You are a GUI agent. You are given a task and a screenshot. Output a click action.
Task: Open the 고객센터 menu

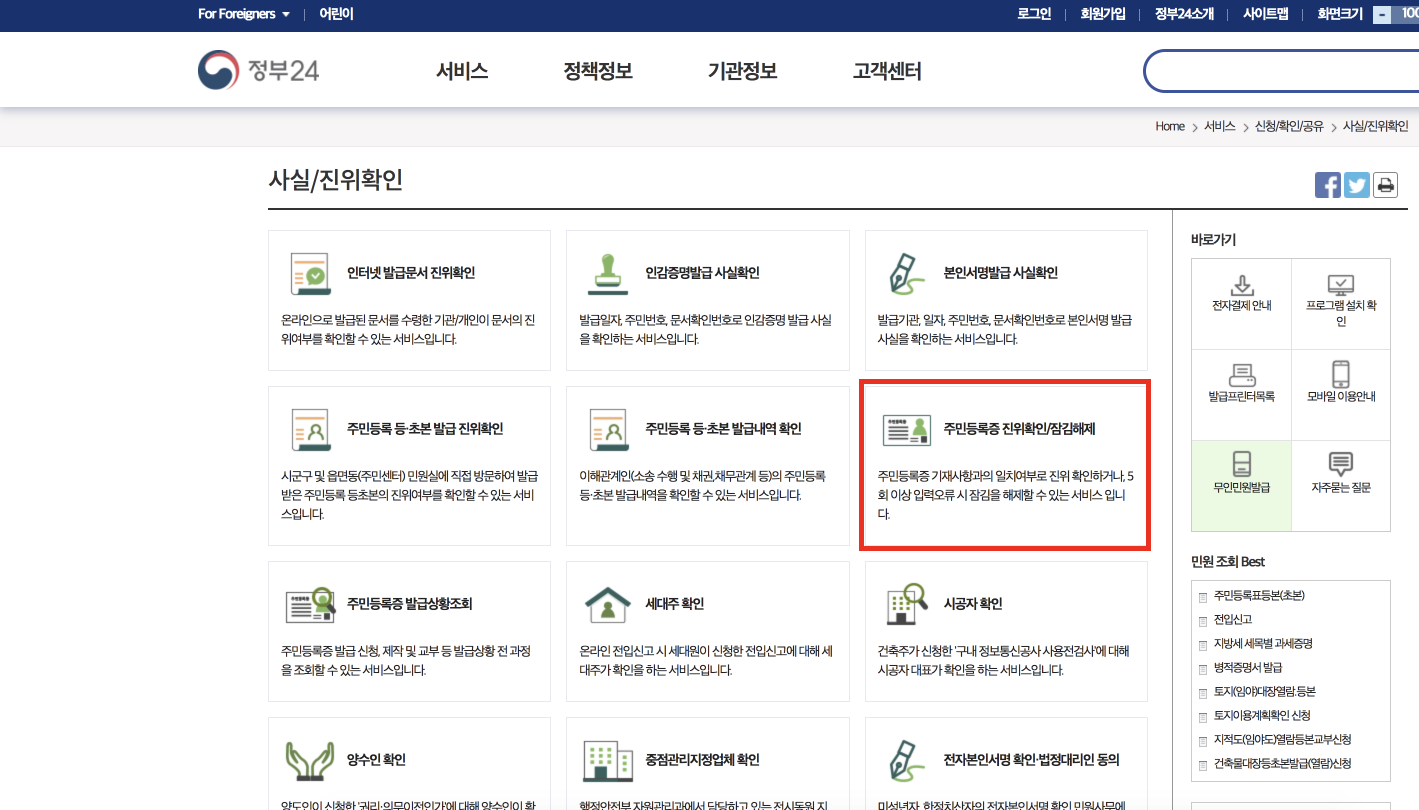click(885, 70)
